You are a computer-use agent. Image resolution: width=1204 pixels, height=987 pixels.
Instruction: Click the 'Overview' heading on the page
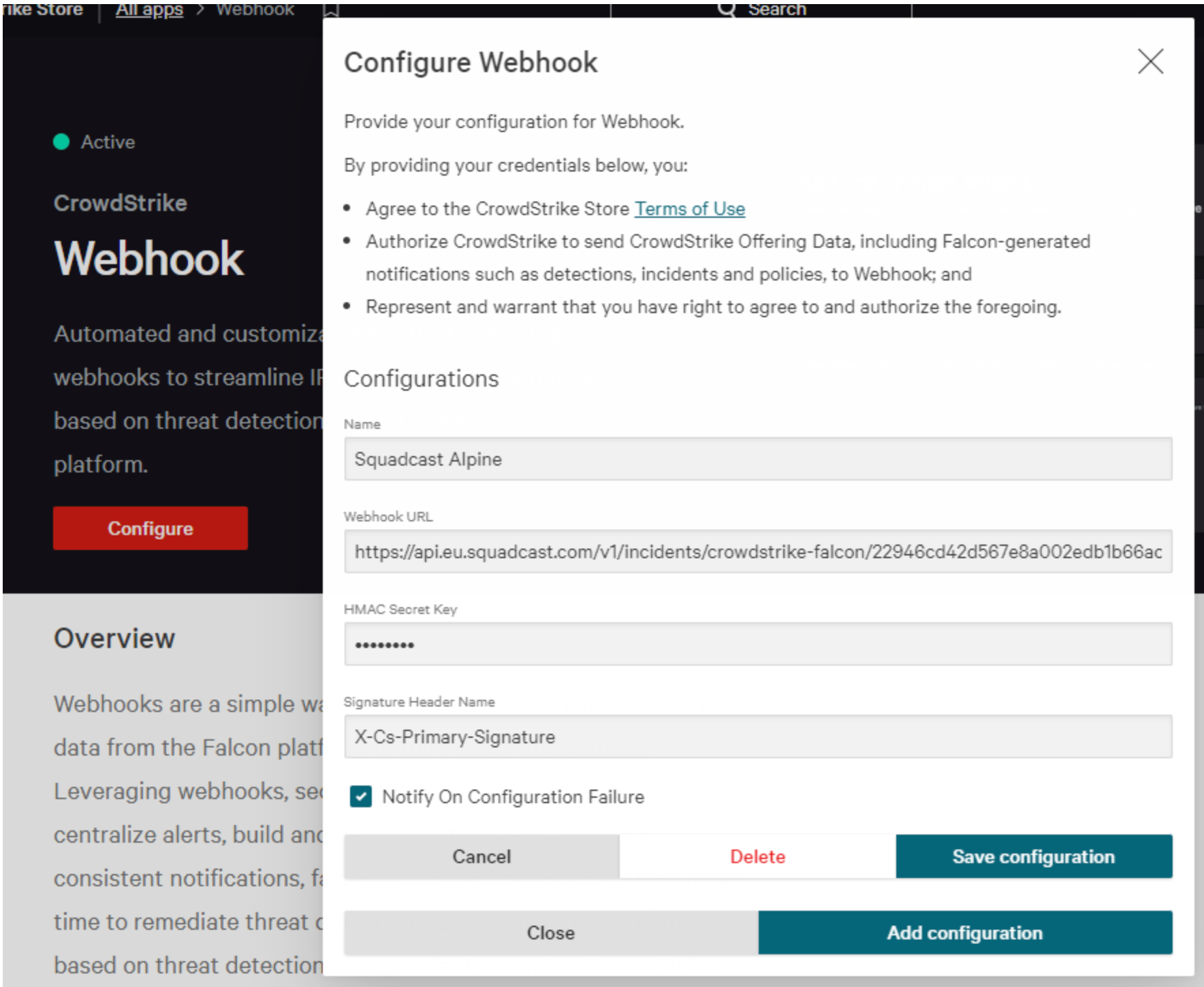pos(114,638)
